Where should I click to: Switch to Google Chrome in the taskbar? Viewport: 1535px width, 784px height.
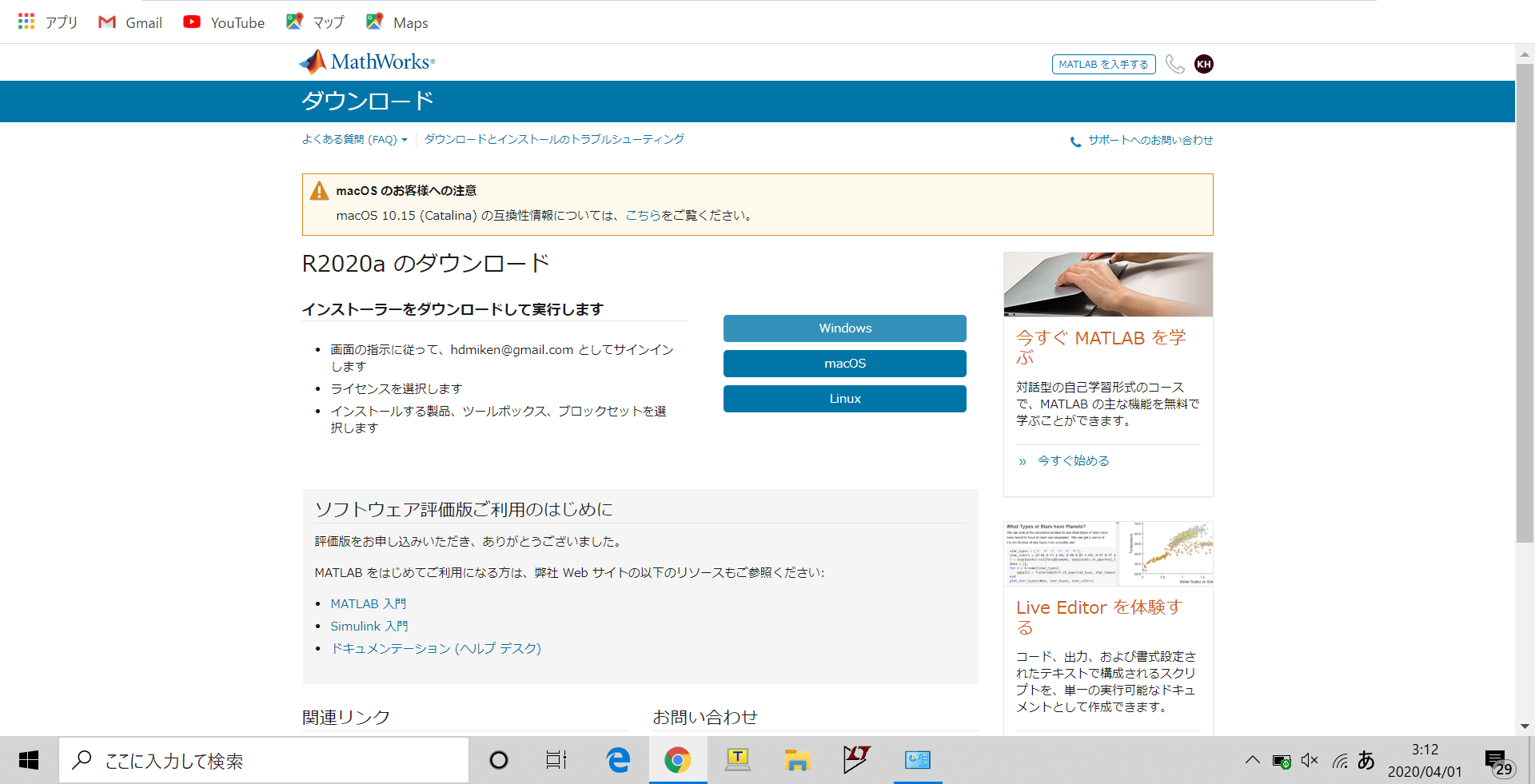click(677, 760)
